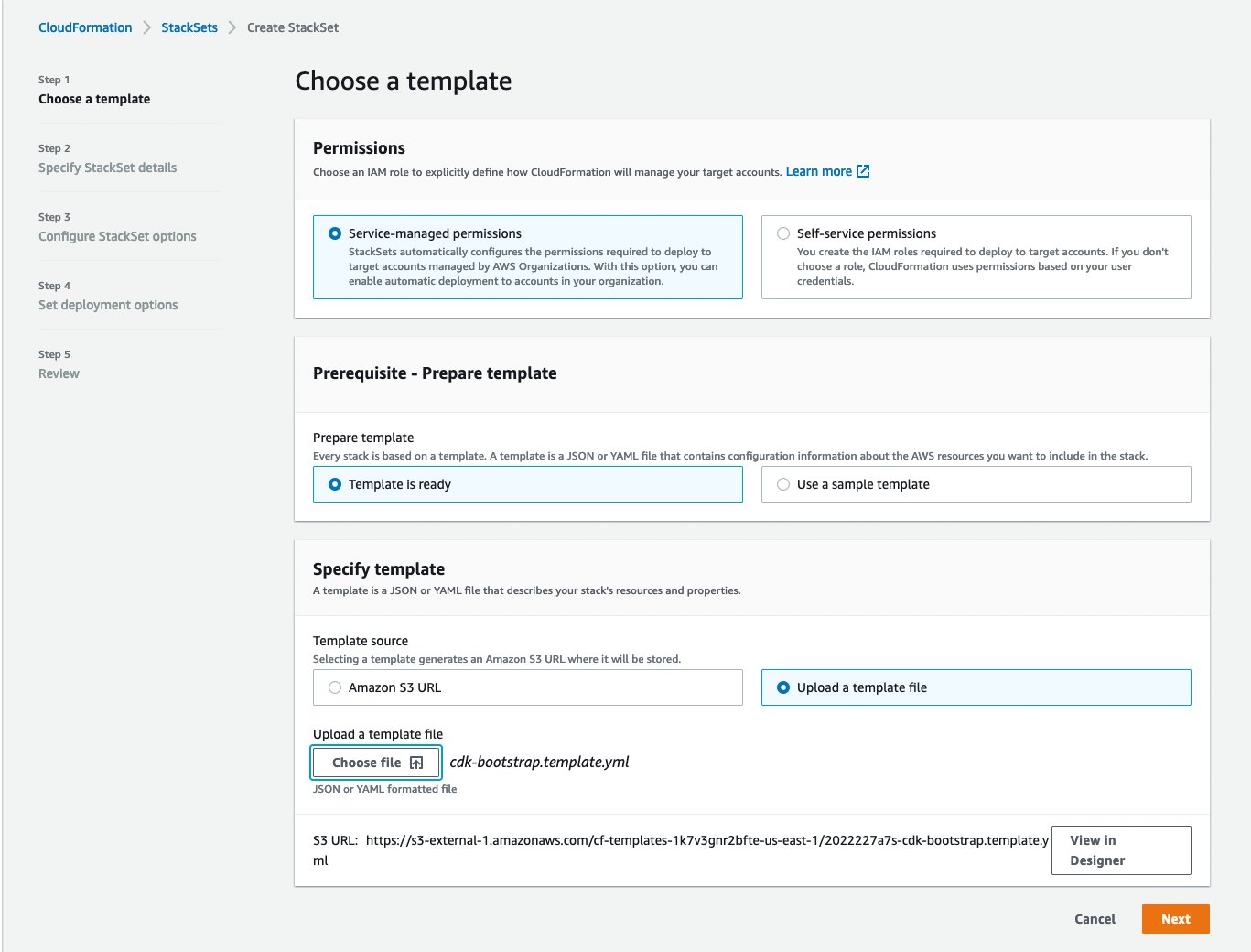
Task: Open Step 5 Review
Action: pos(59,373)
